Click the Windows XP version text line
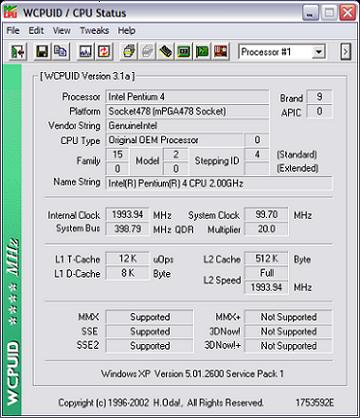This screenshot has width=360, height=418. 192,374
